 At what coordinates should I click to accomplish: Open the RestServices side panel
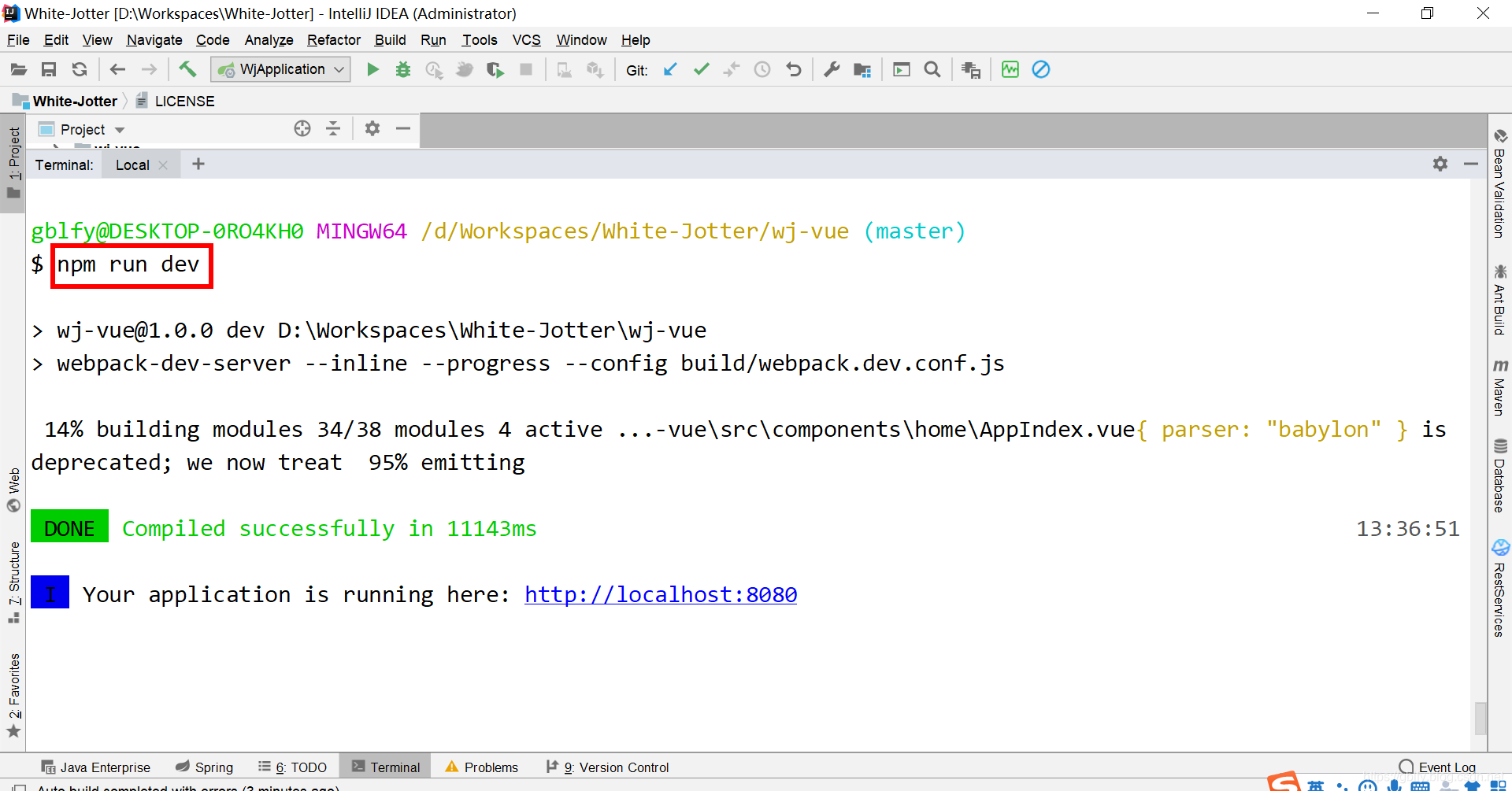coord(1500,588)
